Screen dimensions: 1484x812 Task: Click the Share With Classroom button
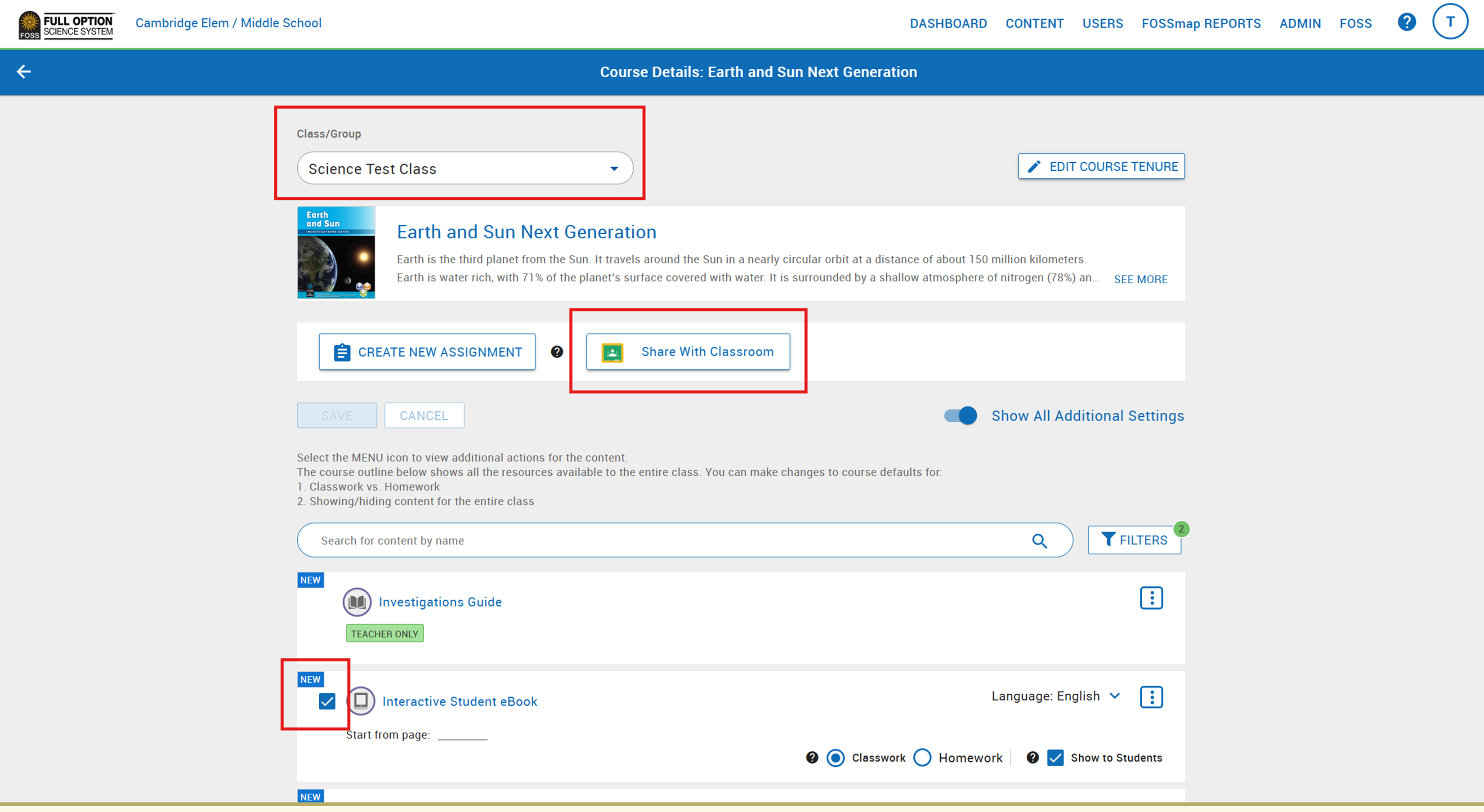pos(688,352)
